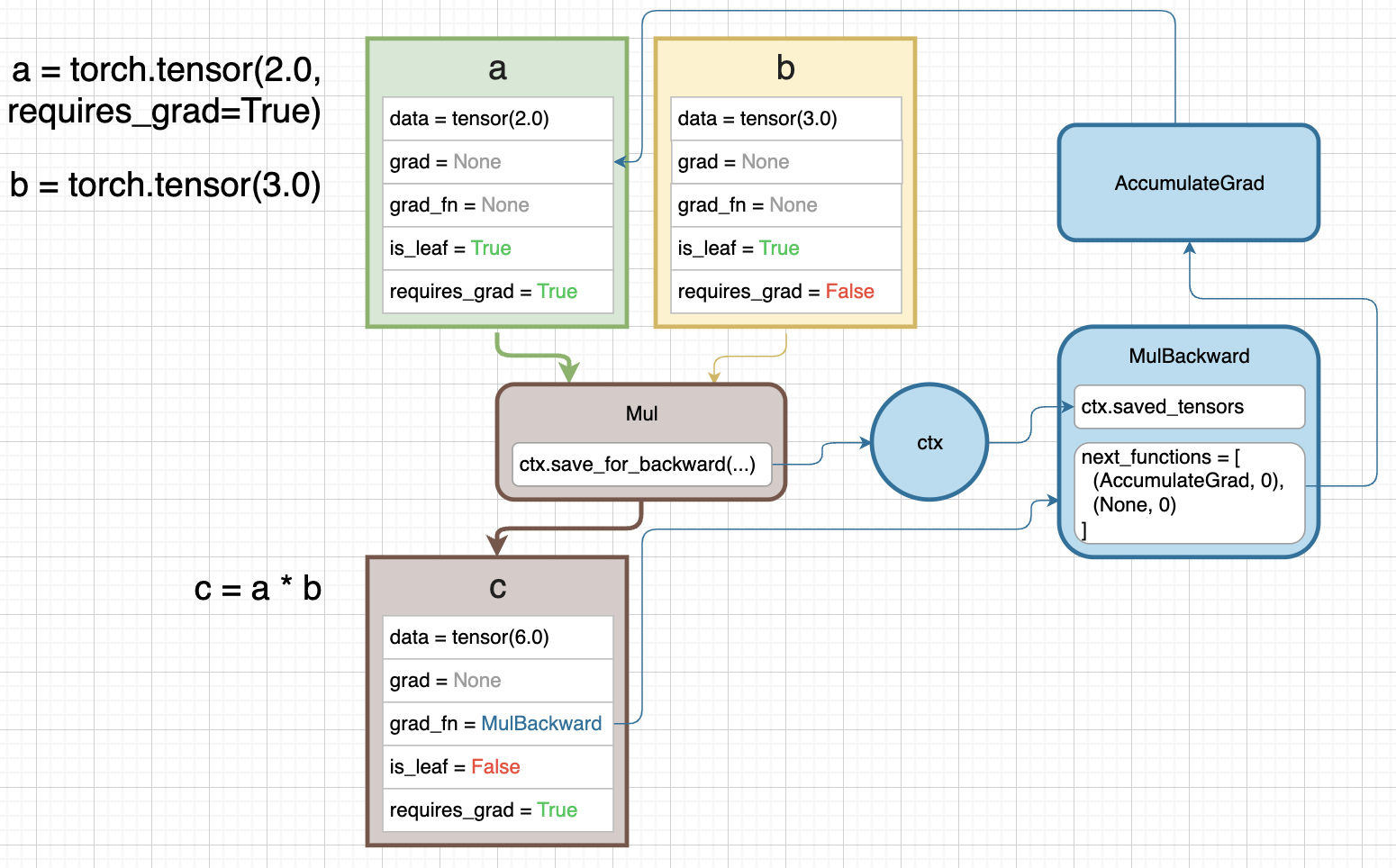The image size is (1396, 868).
Task: Select the MulBackward node title
Action: click(x=1189, y=356)
